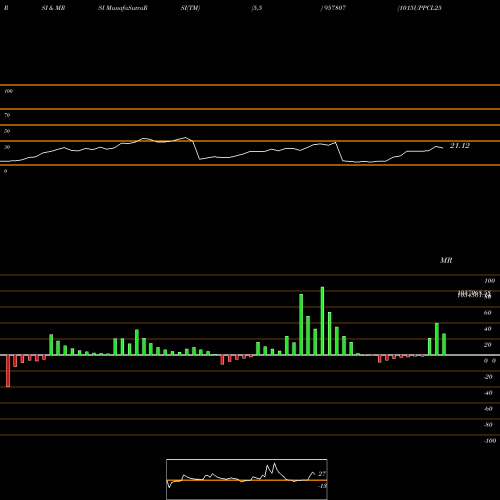The height and width of the screenshot is (500, 500).
Task: Click the MR axis label -80
Action: pyautogui.click(x=488, y=425)
